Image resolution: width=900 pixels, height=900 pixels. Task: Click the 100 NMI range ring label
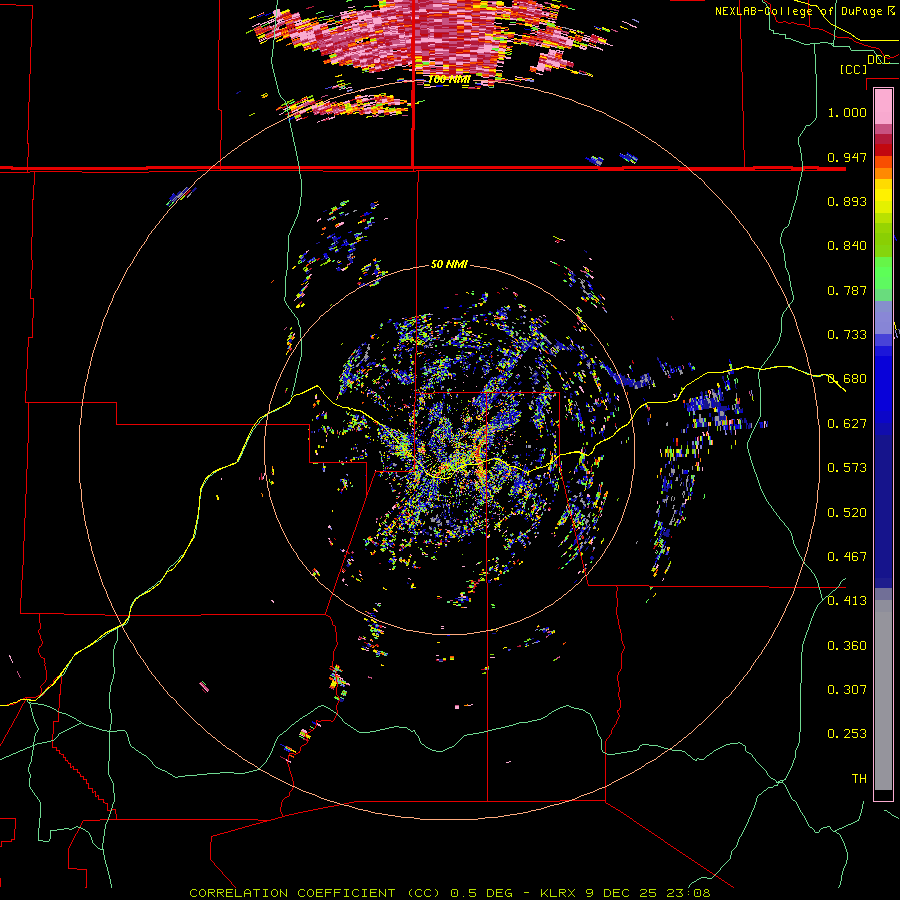click(x=449, y=79)
